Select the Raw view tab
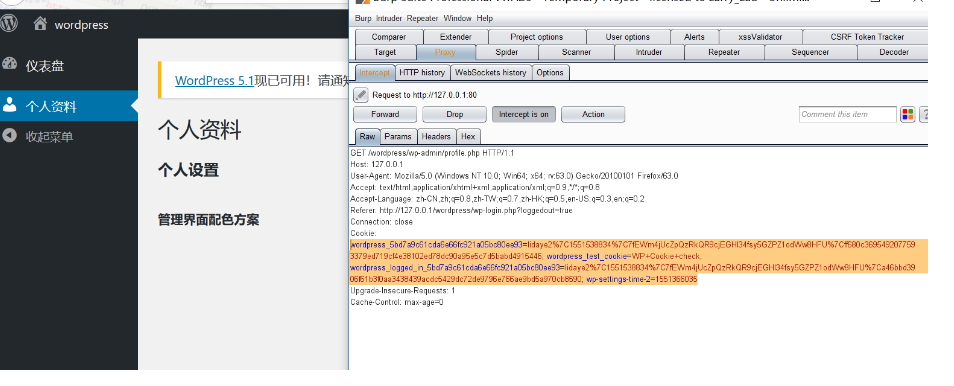 click(x=367, y=136)
